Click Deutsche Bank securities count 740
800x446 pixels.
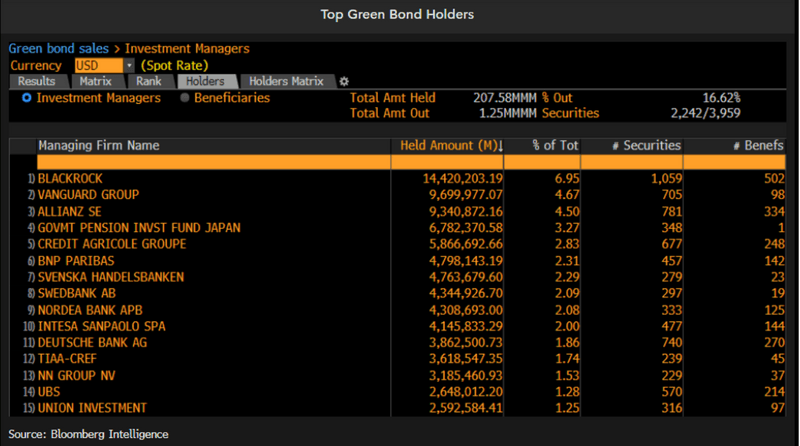click(x=672, y=342)
